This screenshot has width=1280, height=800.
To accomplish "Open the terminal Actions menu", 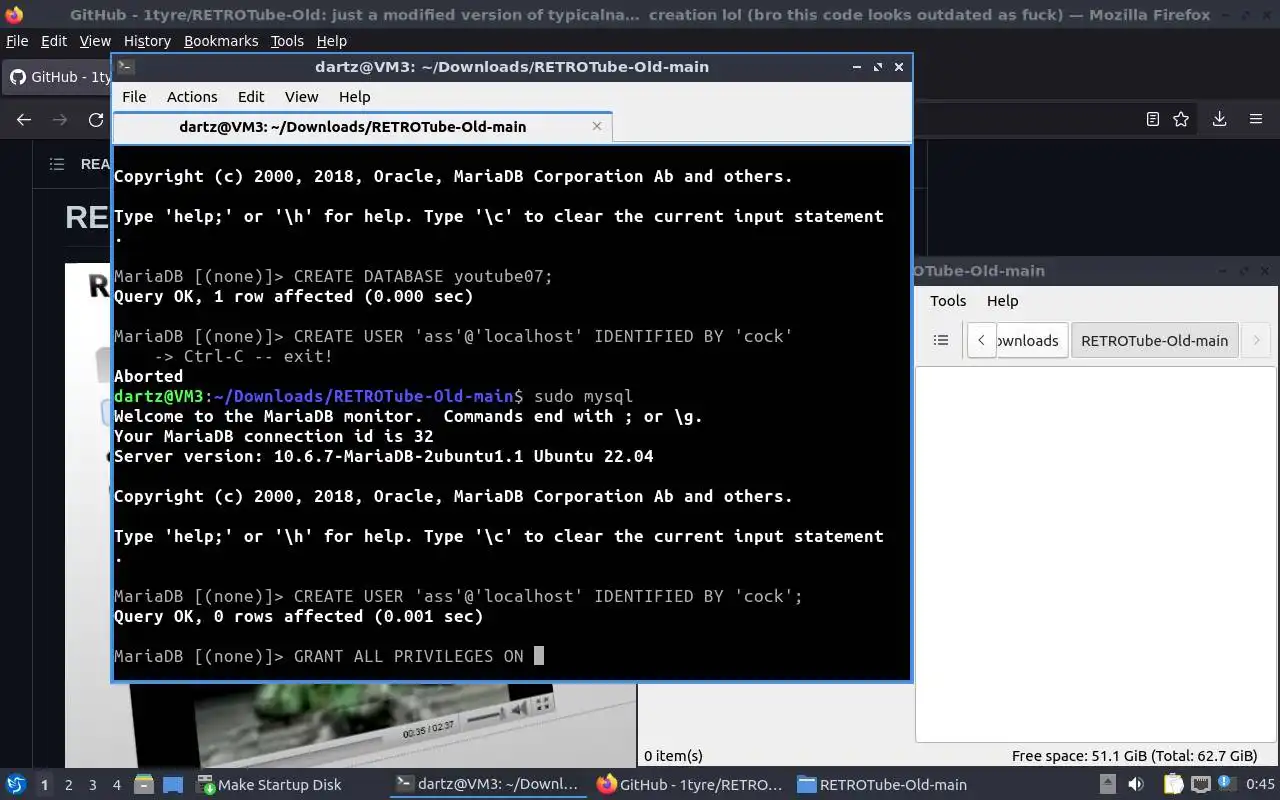I will point(192,97).
